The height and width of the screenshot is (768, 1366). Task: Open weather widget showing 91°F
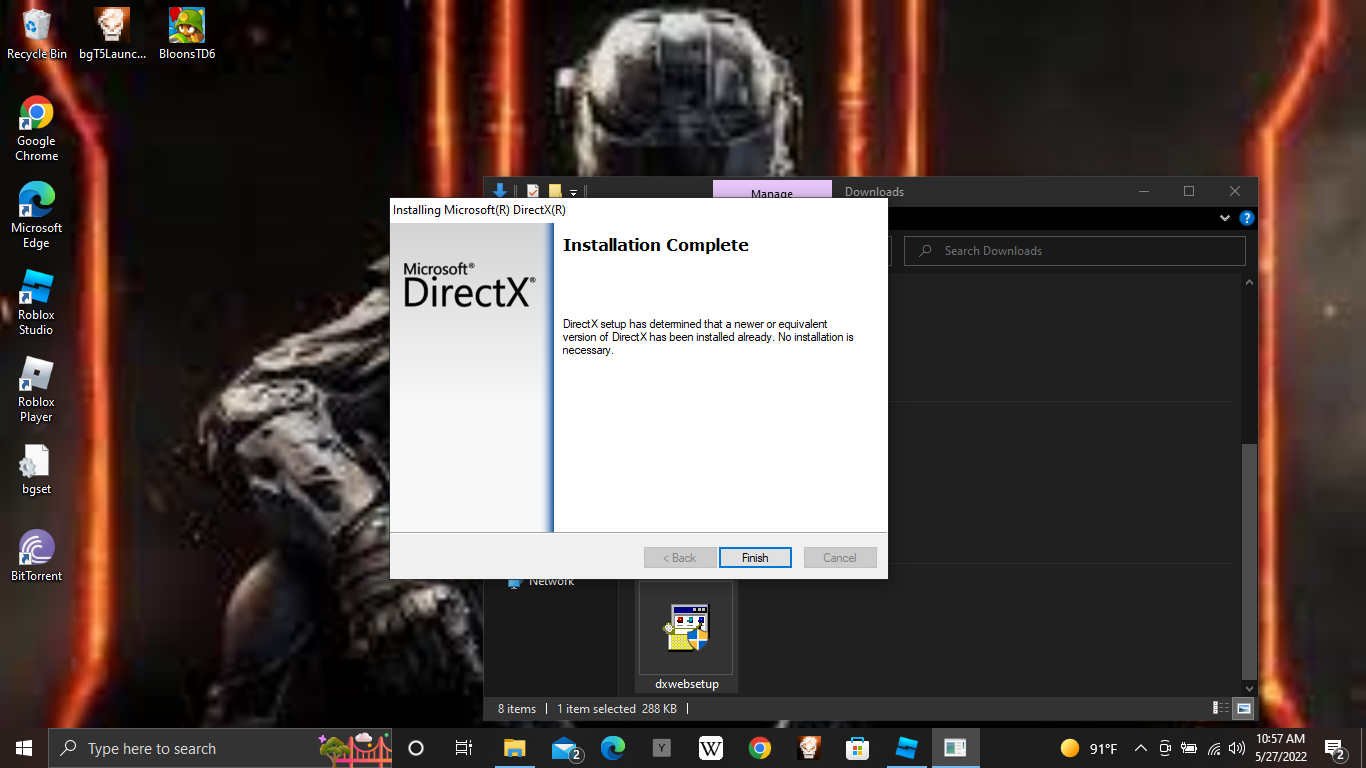coord(1089,748)
